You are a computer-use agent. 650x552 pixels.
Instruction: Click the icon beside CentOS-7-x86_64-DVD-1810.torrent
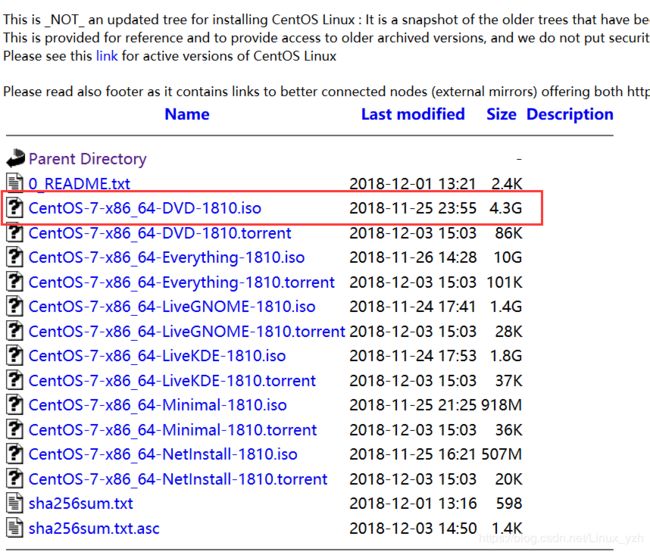pyautogui.click(x=15, y=233)
